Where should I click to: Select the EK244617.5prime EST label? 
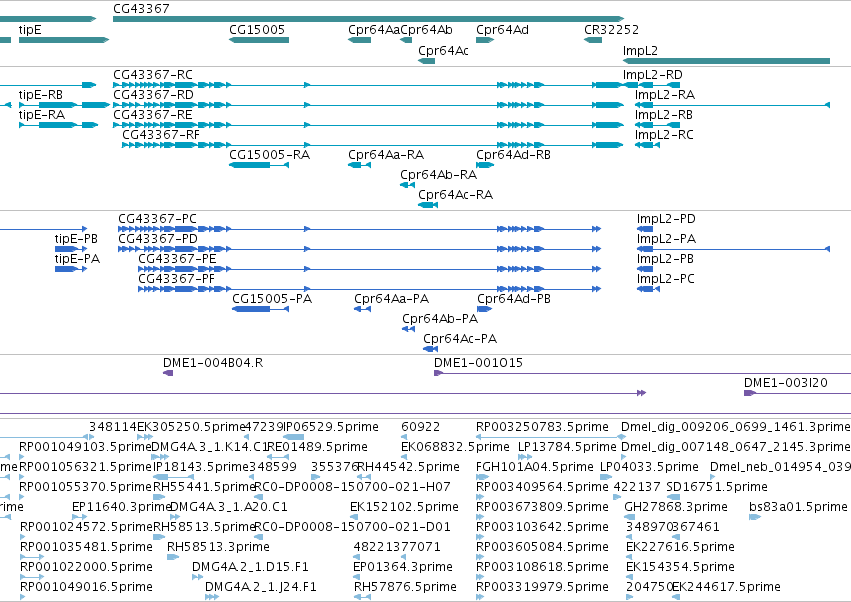coord(726,587)
